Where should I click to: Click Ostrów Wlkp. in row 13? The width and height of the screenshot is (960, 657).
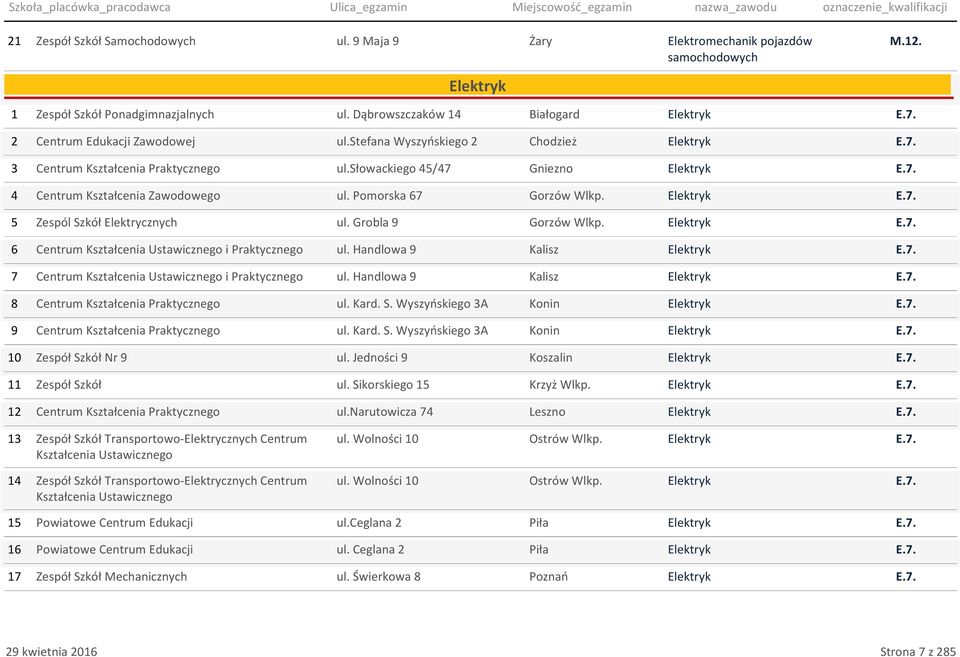(565, 438)
